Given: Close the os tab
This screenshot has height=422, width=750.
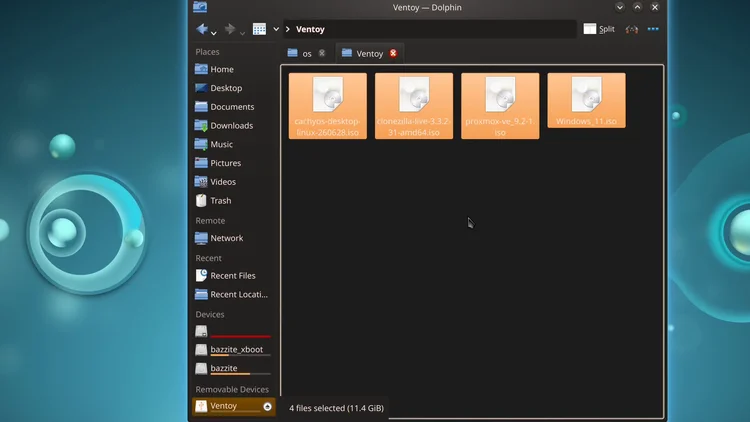Looking at the screenshot, I should tap(322, 53).
